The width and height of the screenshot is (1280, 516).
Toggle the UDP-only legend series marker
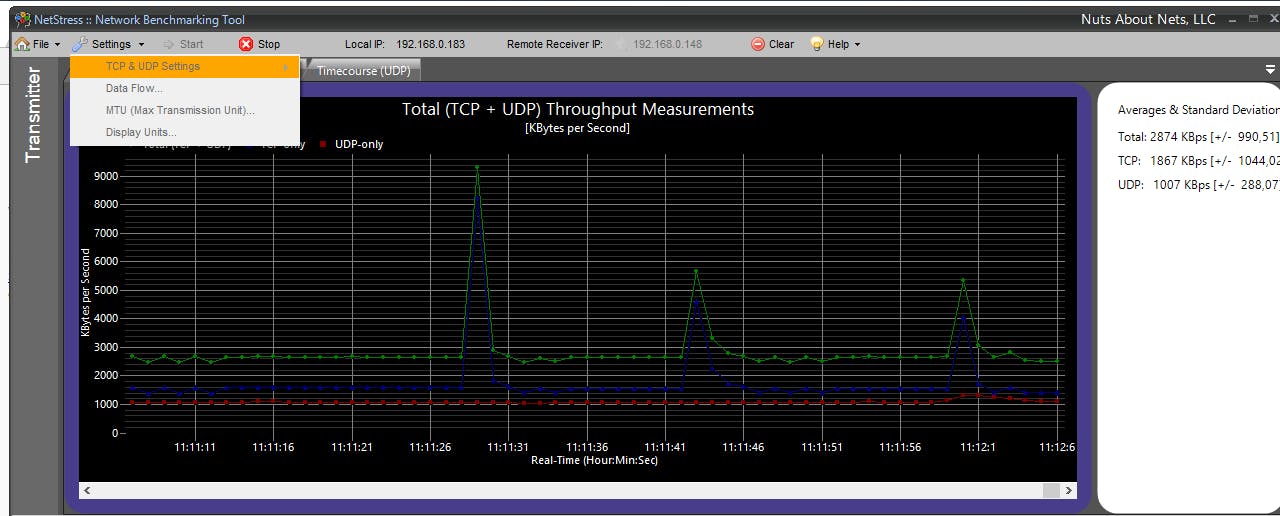coord(323,144)
